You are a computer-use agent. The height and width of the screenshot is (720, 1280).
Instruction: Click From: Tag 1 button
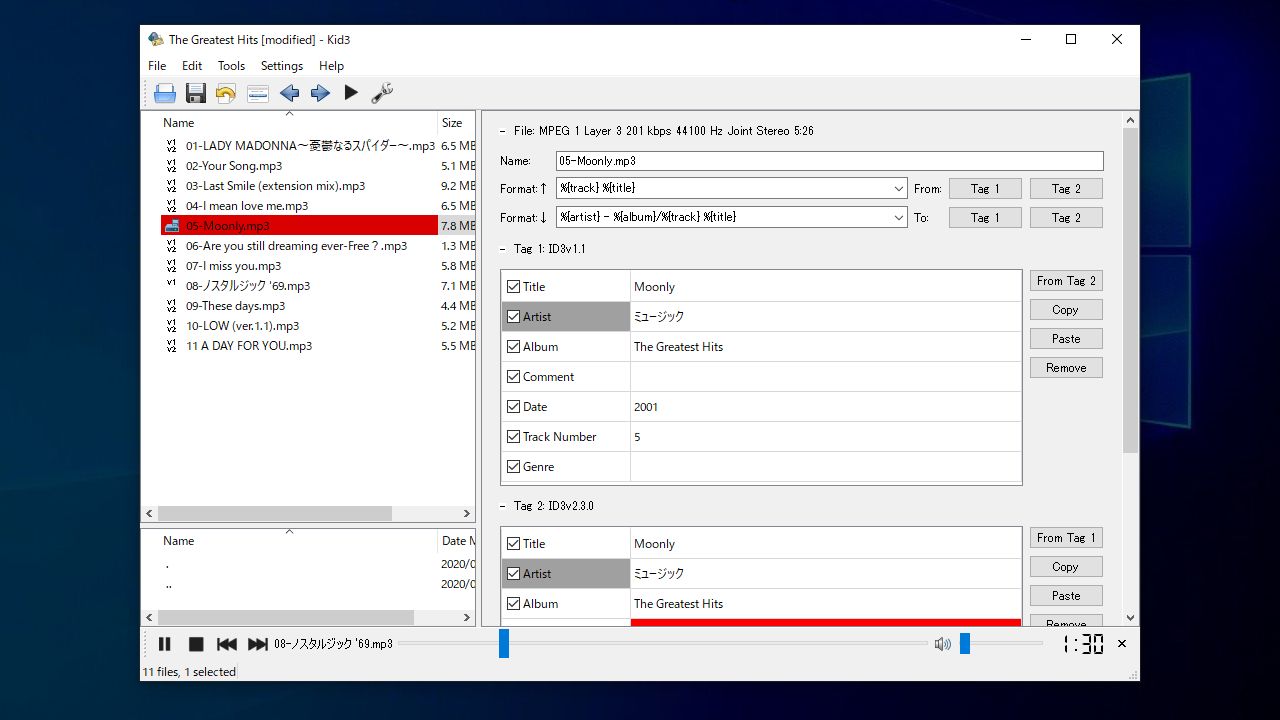click(985, 188)
